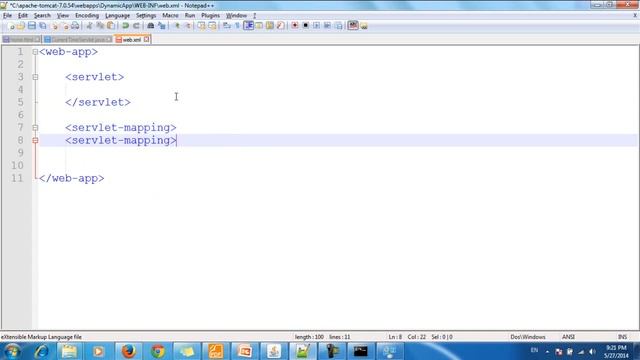The image size is (640, 360).
Task: Collapse the servlet-mapping fold on line 7
Action: coord(35,128)
